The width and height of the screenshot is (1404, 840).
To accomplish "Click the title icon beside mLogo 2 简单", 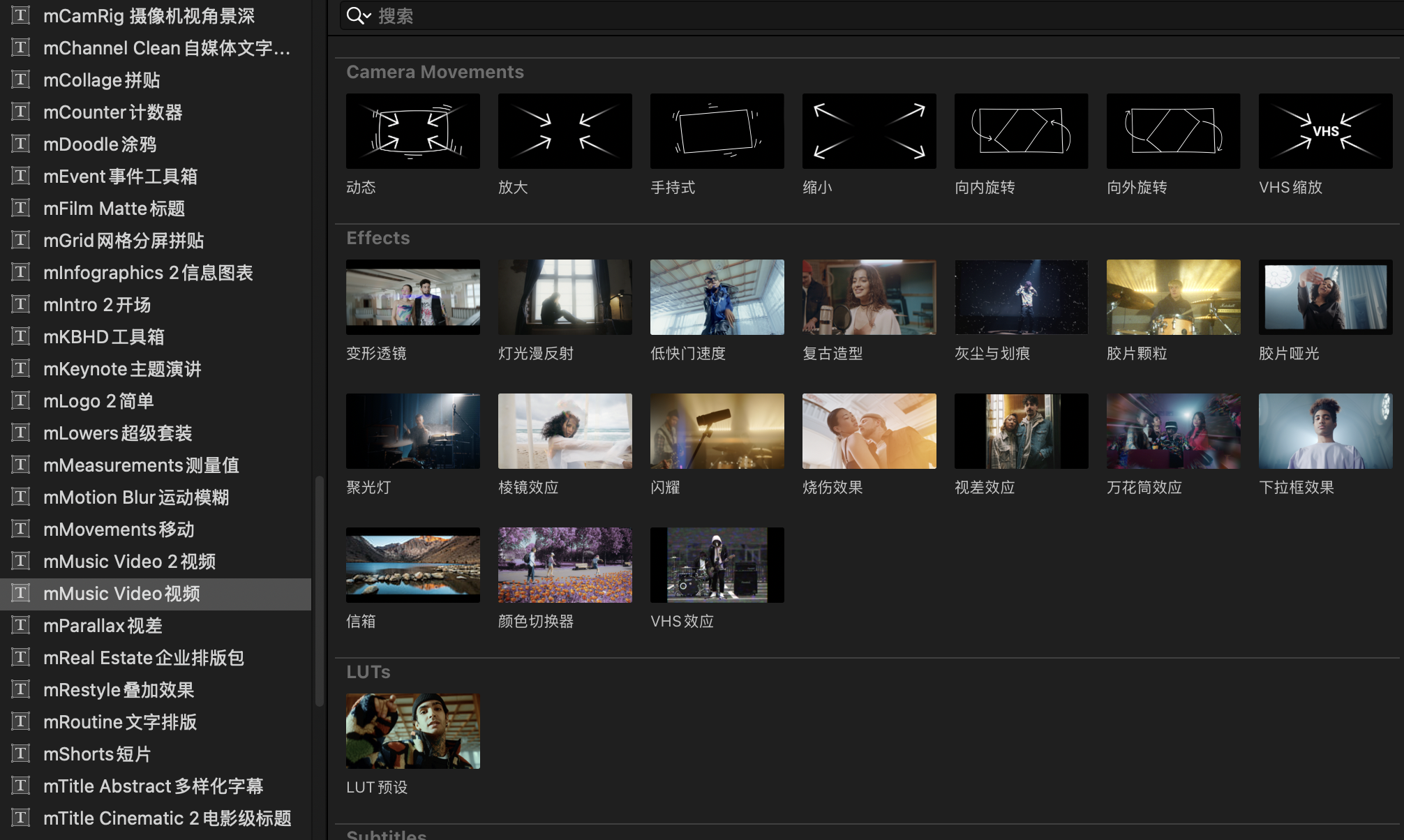I will pyautogui.click(x=21, y=400).
